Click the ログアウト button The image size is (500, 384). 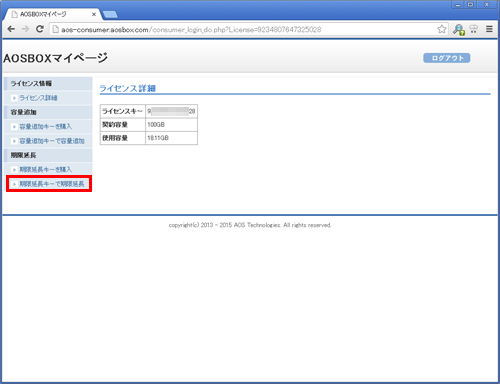click(447, 58)
